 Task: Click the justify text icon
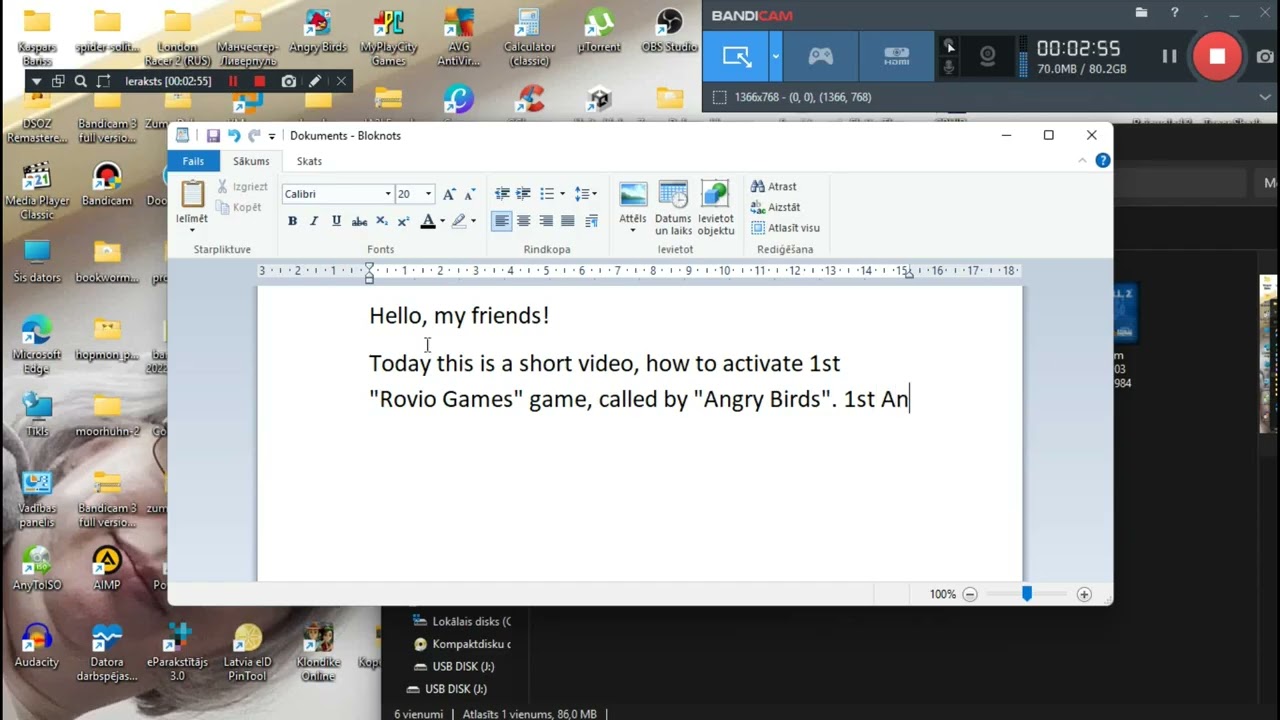click(568, 221)
